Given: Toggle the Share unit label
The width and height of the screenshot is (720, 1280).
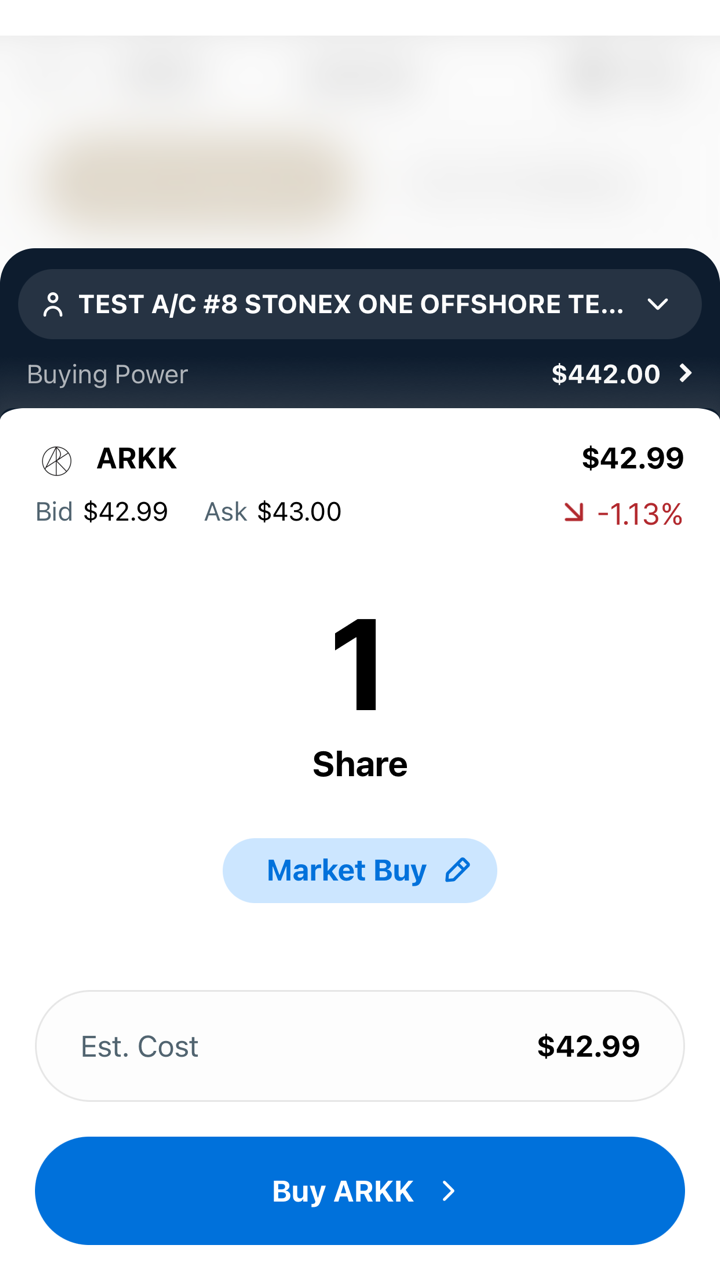Looking at the screenshot, I should pos(359,764).
